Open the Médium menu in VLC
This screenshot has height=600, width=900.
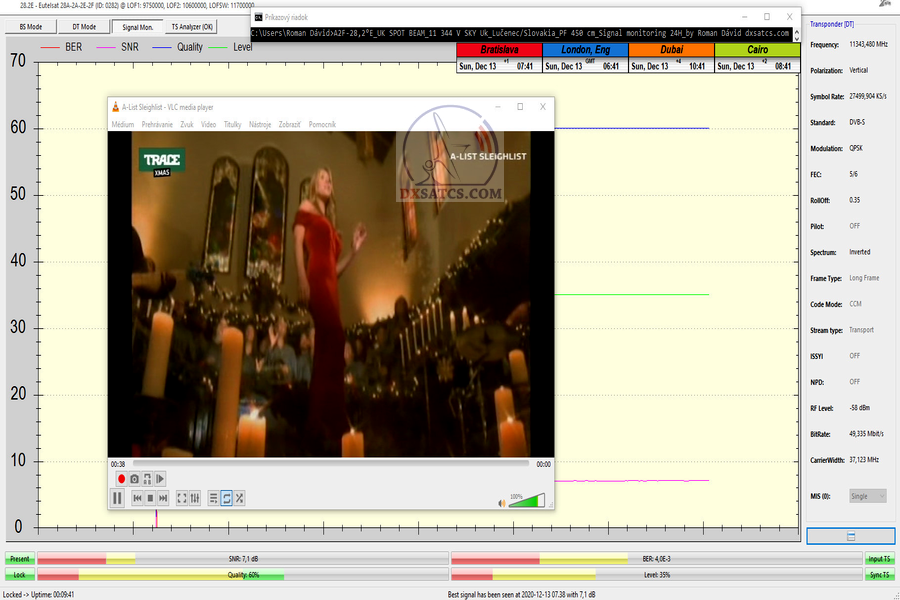(123, 124)
